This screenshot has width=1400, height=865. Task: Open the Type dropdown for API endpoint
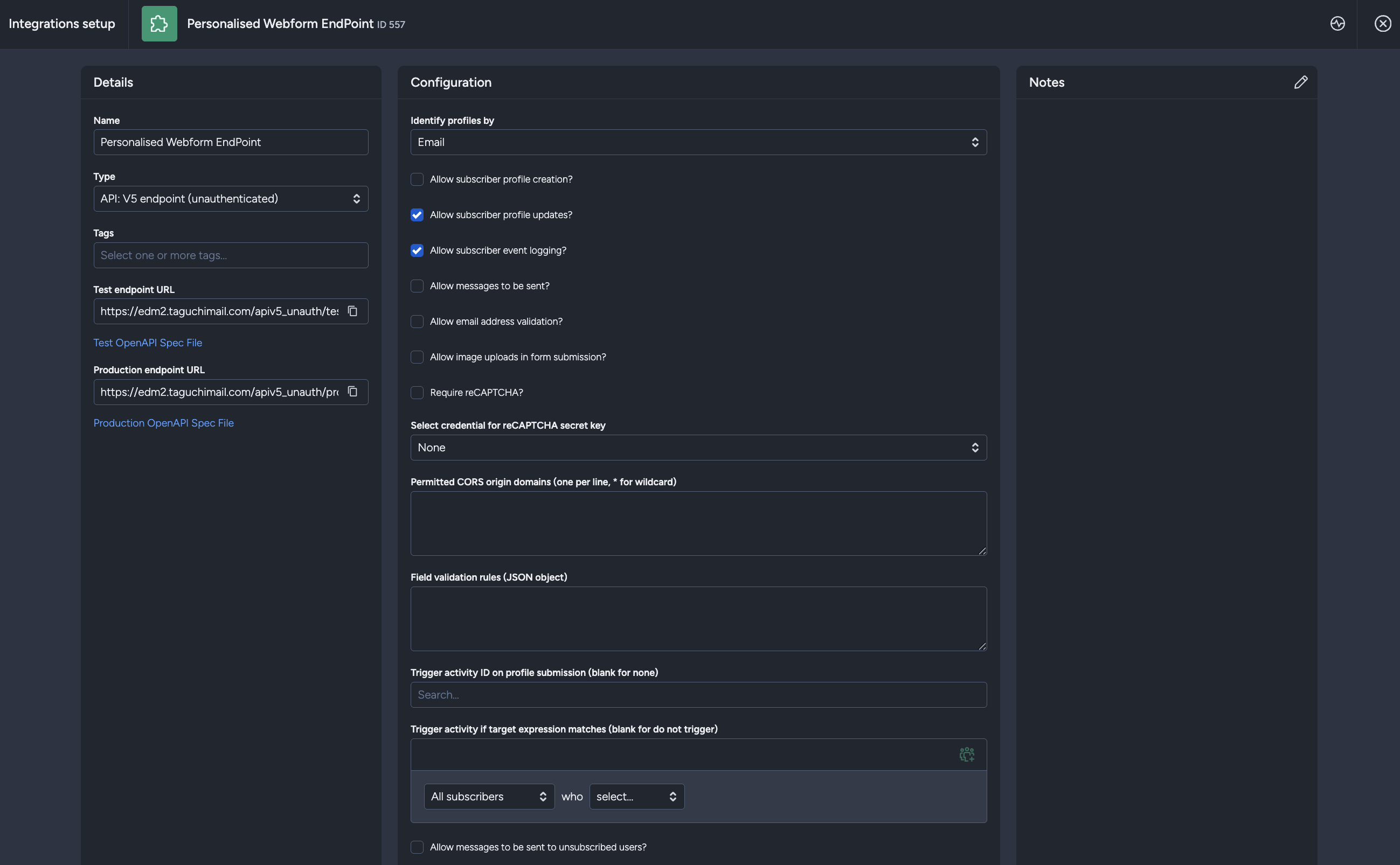(x=231, y=199)
